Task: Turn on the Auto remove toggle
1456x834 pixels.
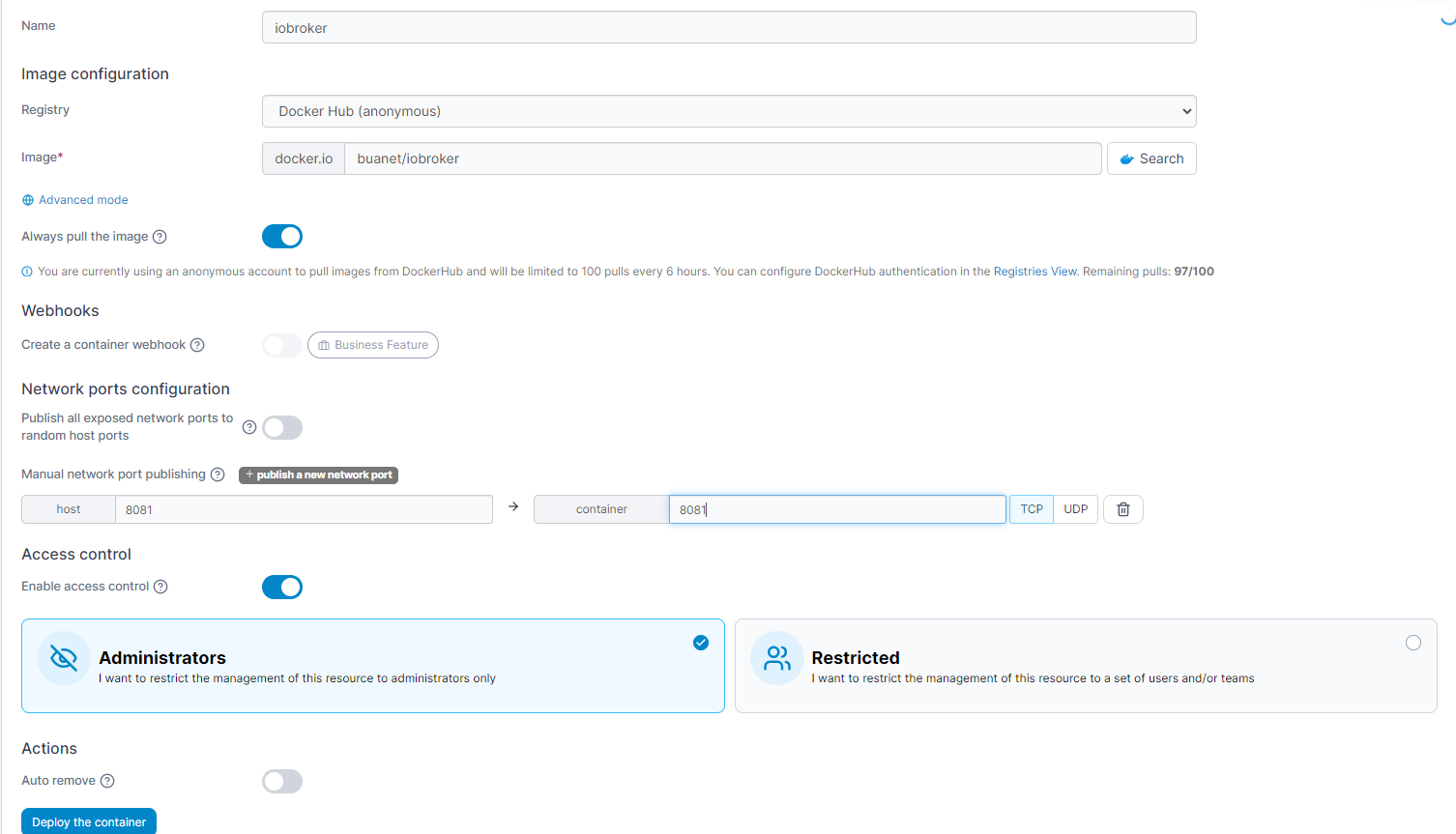Action: [282, 781]
